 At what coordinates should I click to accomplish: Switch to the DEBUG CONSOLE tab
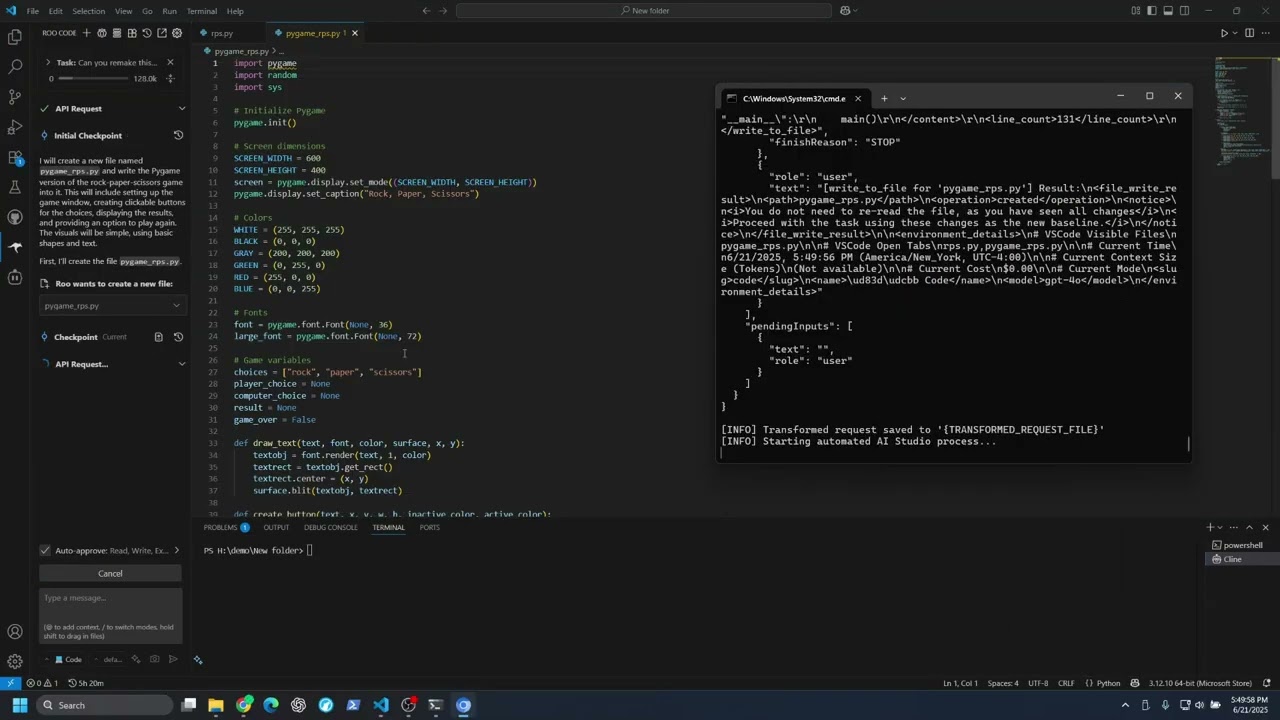tap(331, 527)
